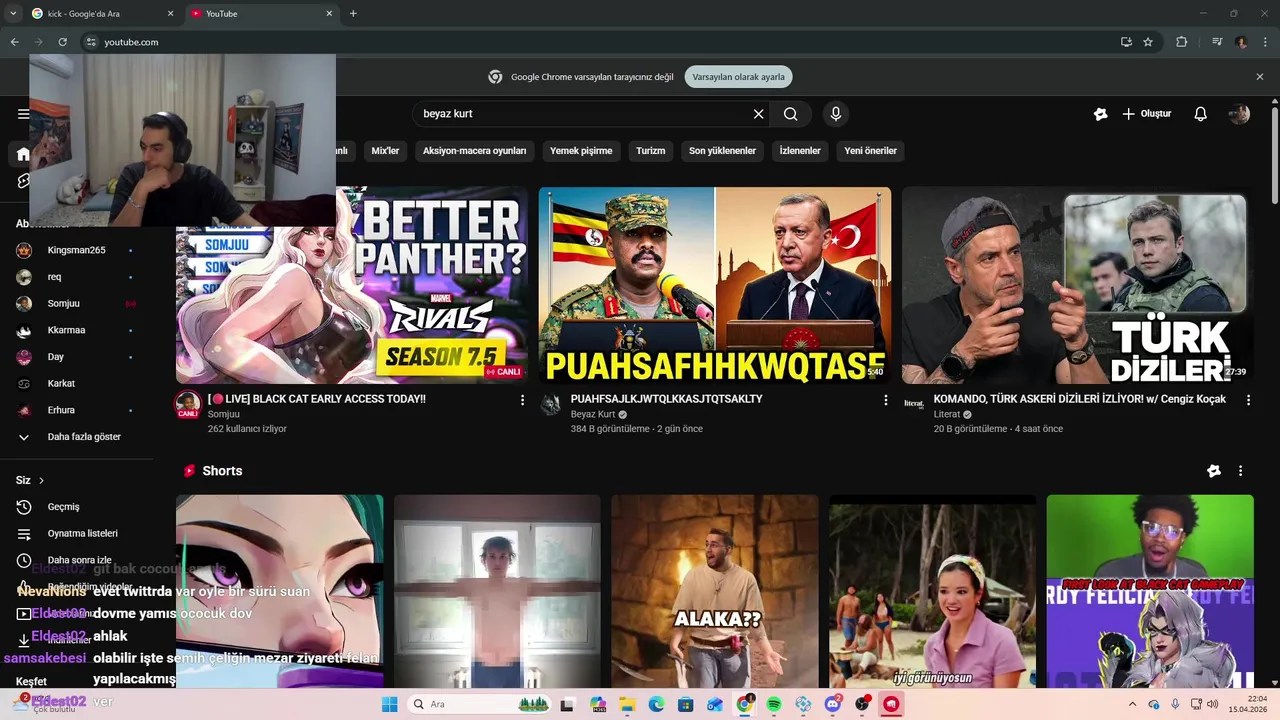
Task: Open the media controls icon in Chrome toolbar
Action: (1217, 42)
